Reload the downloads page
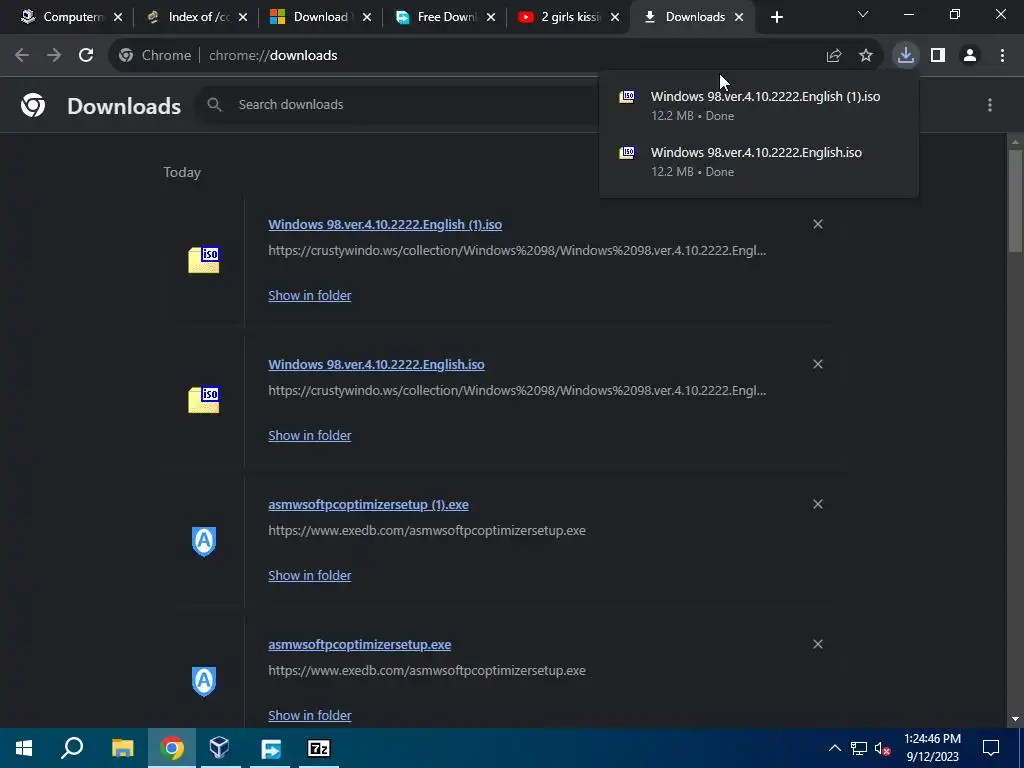The image size is (1024, 768). [86, 56]
